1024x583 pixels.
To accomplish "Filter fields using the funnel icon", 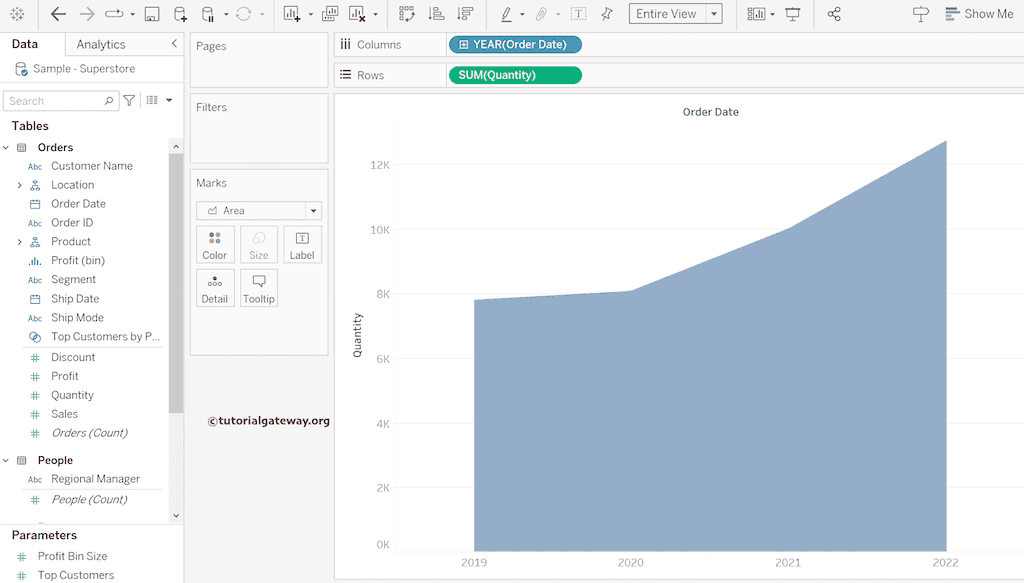I will click(x=129, y=101).
